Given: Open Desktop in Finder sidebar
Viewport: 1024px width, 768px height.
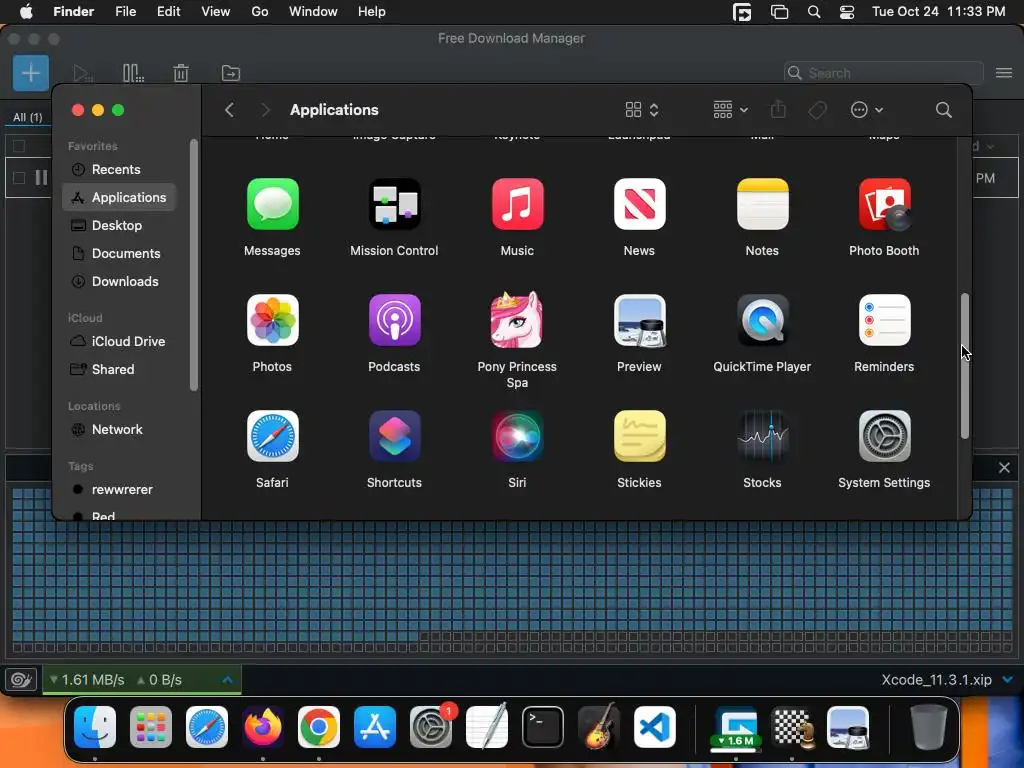Looking at the screenshot, I should coord(119,225).
